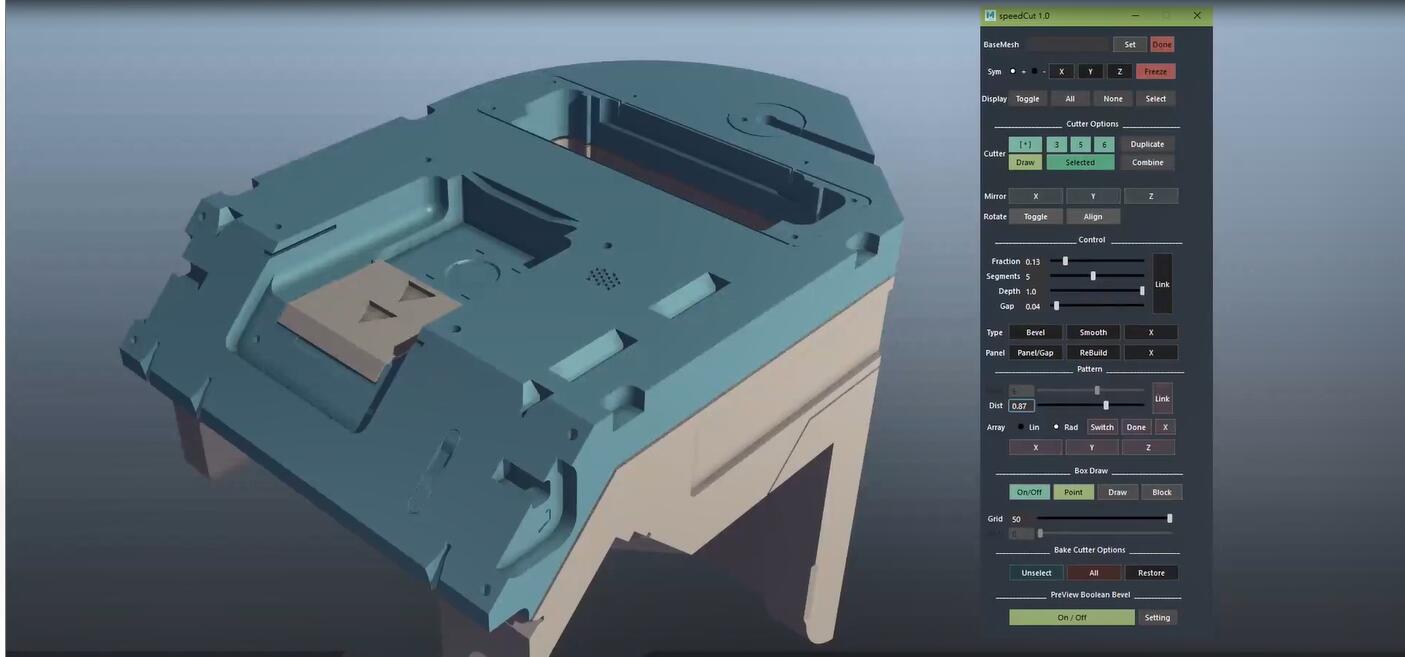Select the Sym minus radio button
Image resolution: width=1405 pixels, height=657 pixels.
tap(1034, 71)
